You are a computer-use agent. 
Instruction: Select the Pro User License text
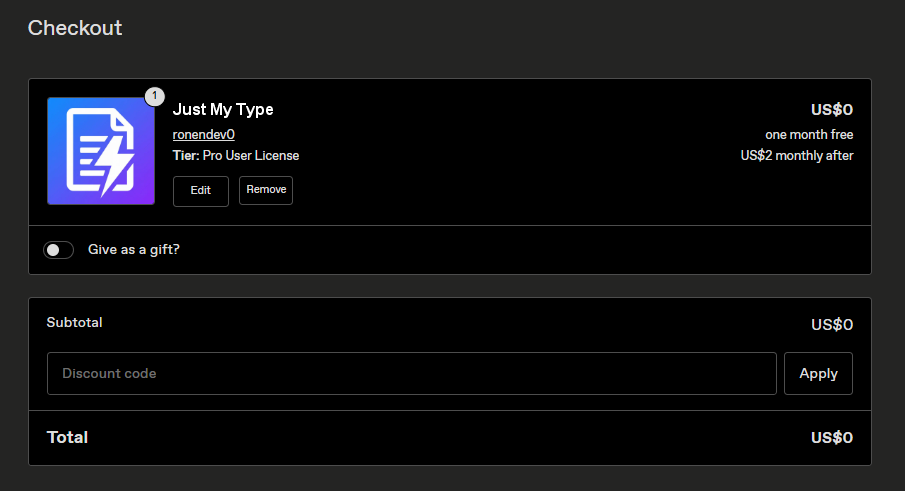point(251,156)
